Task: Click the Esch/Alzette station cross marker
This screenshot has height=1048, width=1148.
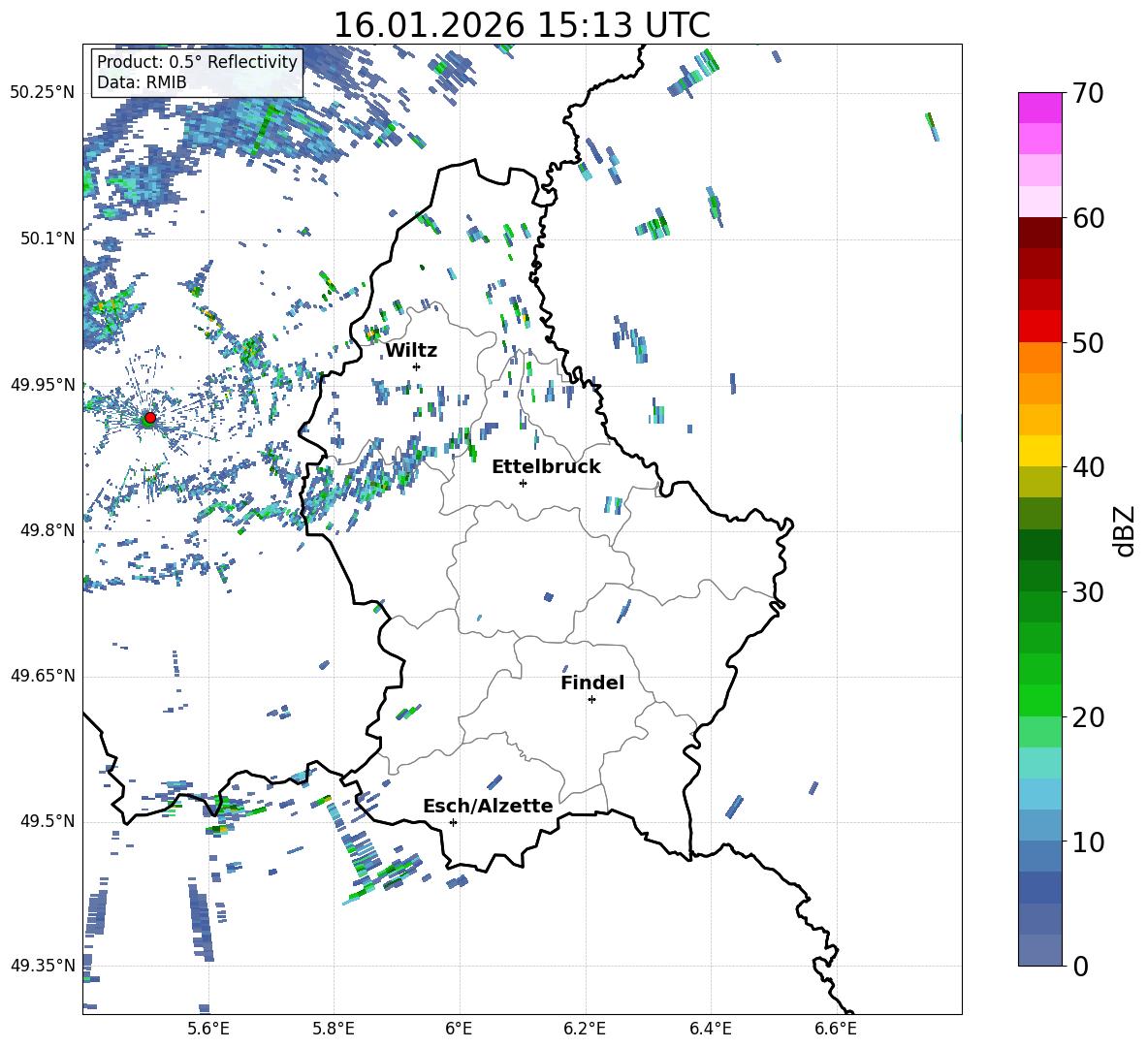Action: 453,822
